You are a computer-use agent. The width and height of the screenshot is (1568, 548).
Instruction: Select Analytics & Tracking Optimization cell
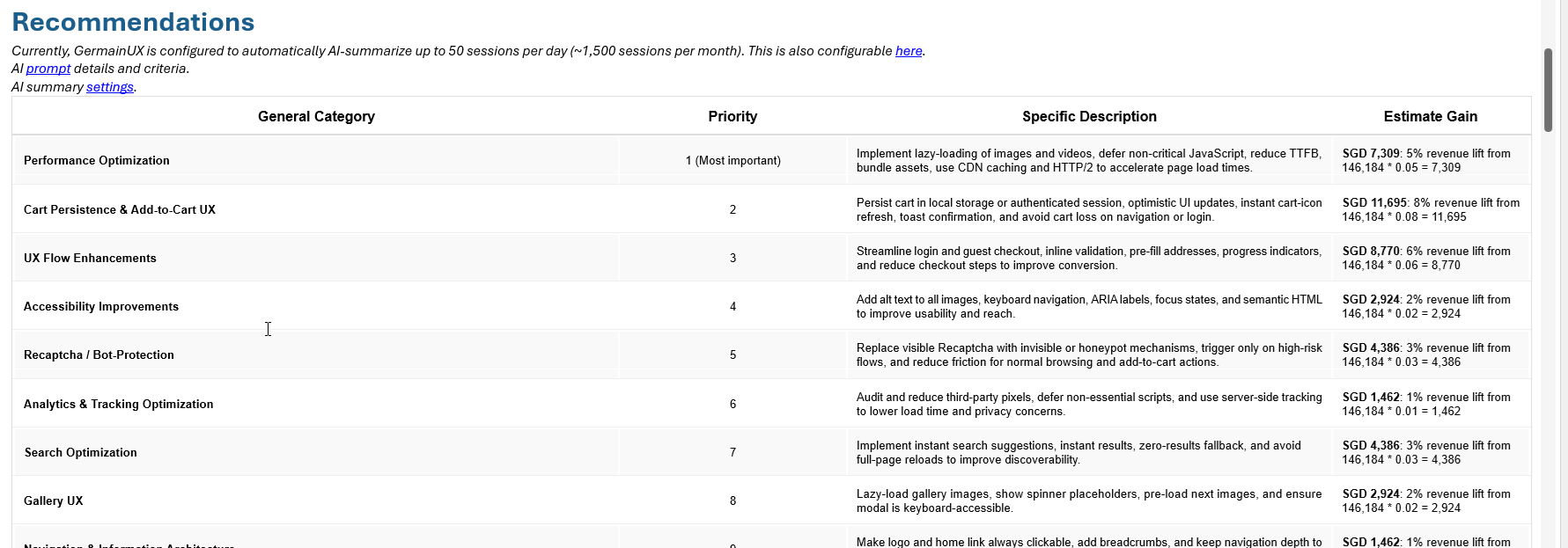click(119, 404)
